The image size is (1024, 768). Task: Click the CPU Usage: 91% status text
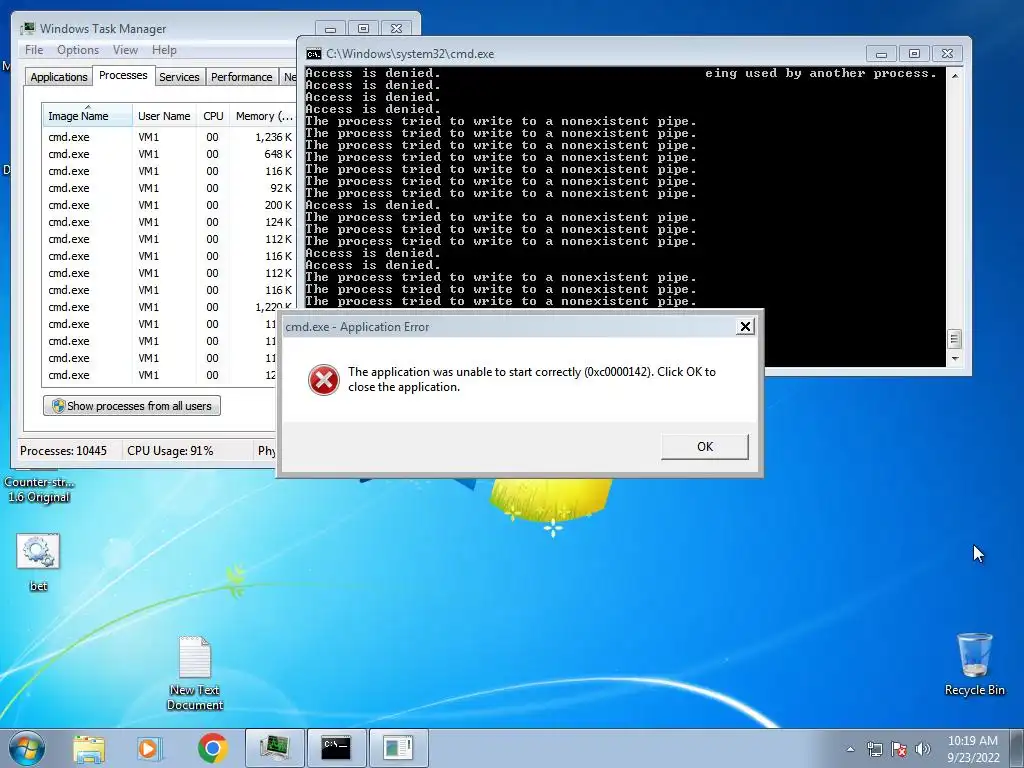[170, 451]
